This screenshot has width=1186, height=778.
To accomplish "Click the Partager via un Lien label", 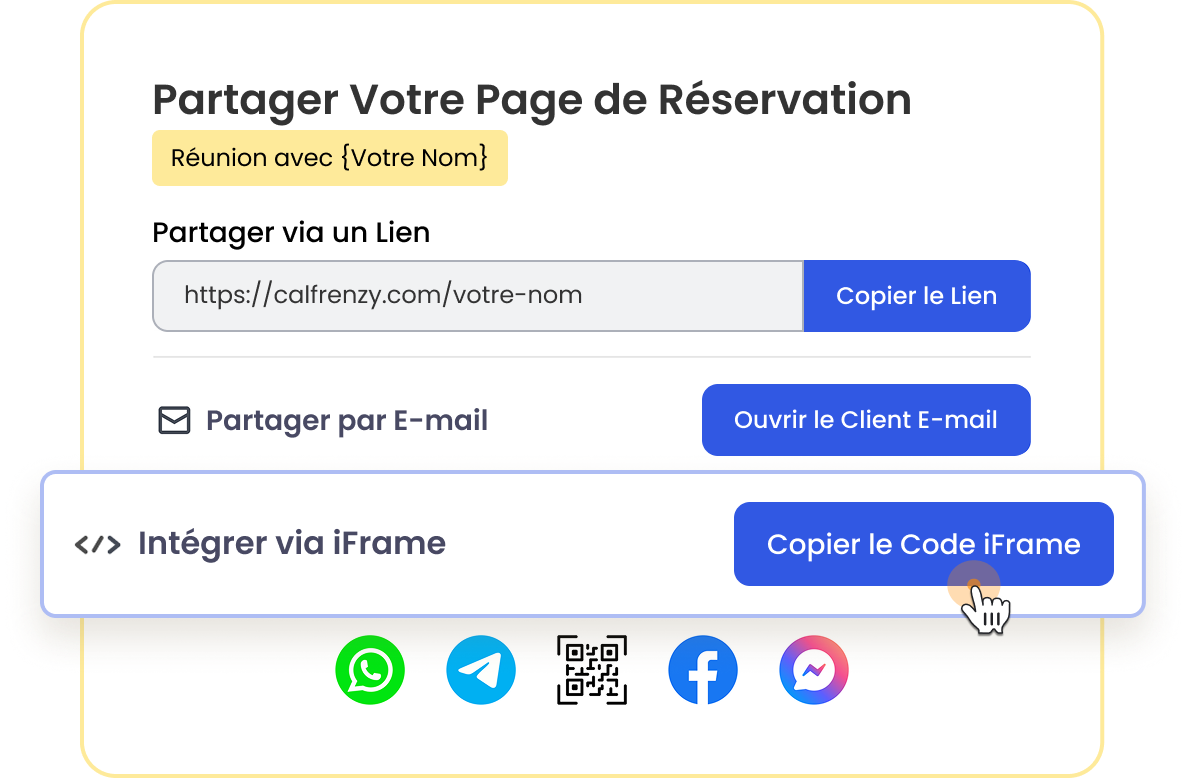I will pos(290,233).
